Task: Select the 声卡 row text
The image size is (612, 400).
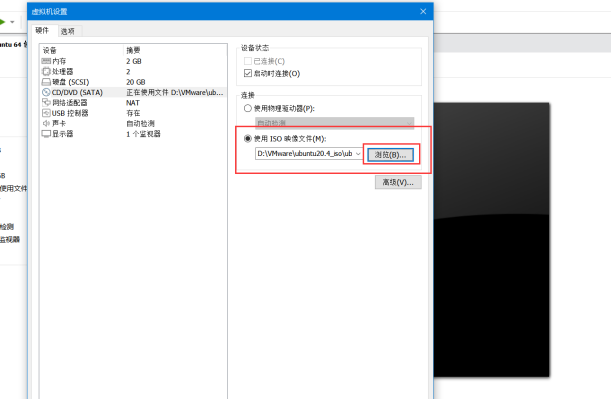Action: [59, 123]
